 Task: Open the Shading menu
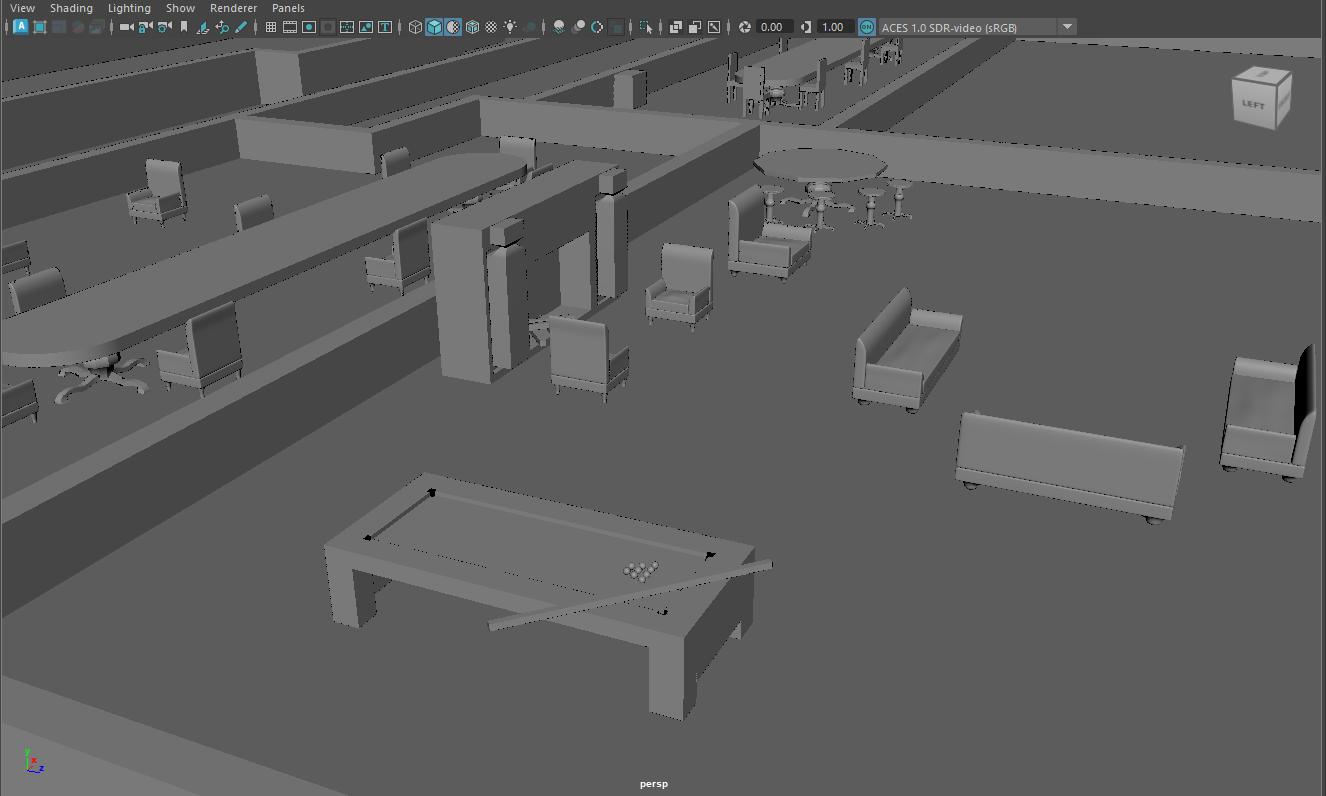(x=71, y=8)
